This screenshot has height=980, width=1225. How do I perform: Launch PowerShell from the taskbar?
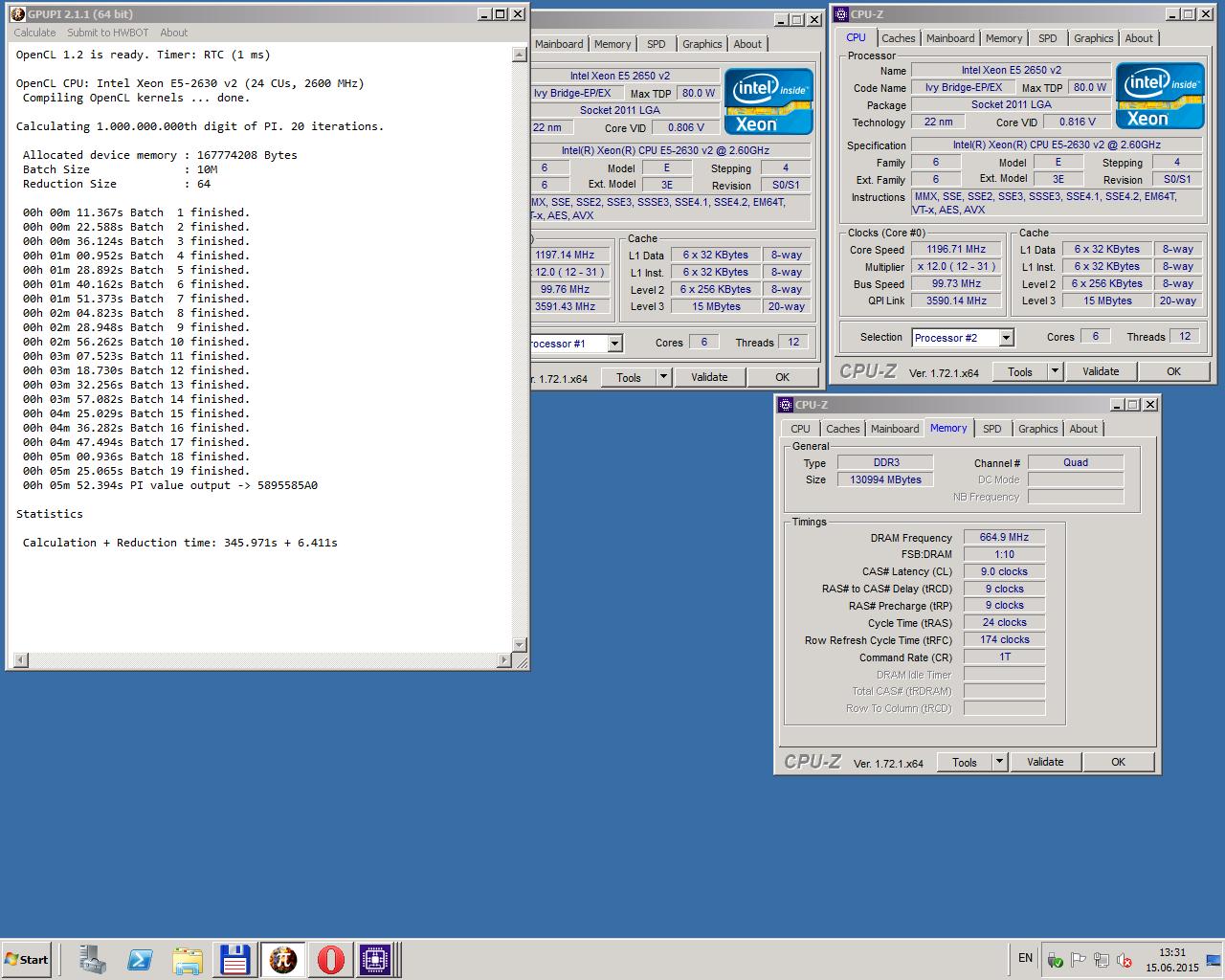(140, 959)
